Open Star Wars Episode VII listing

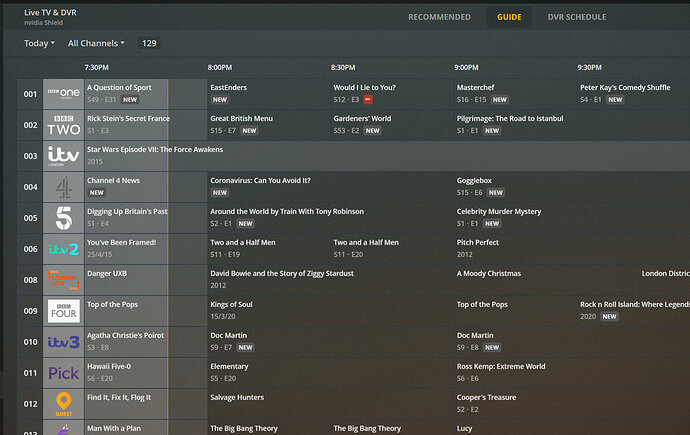387,156
